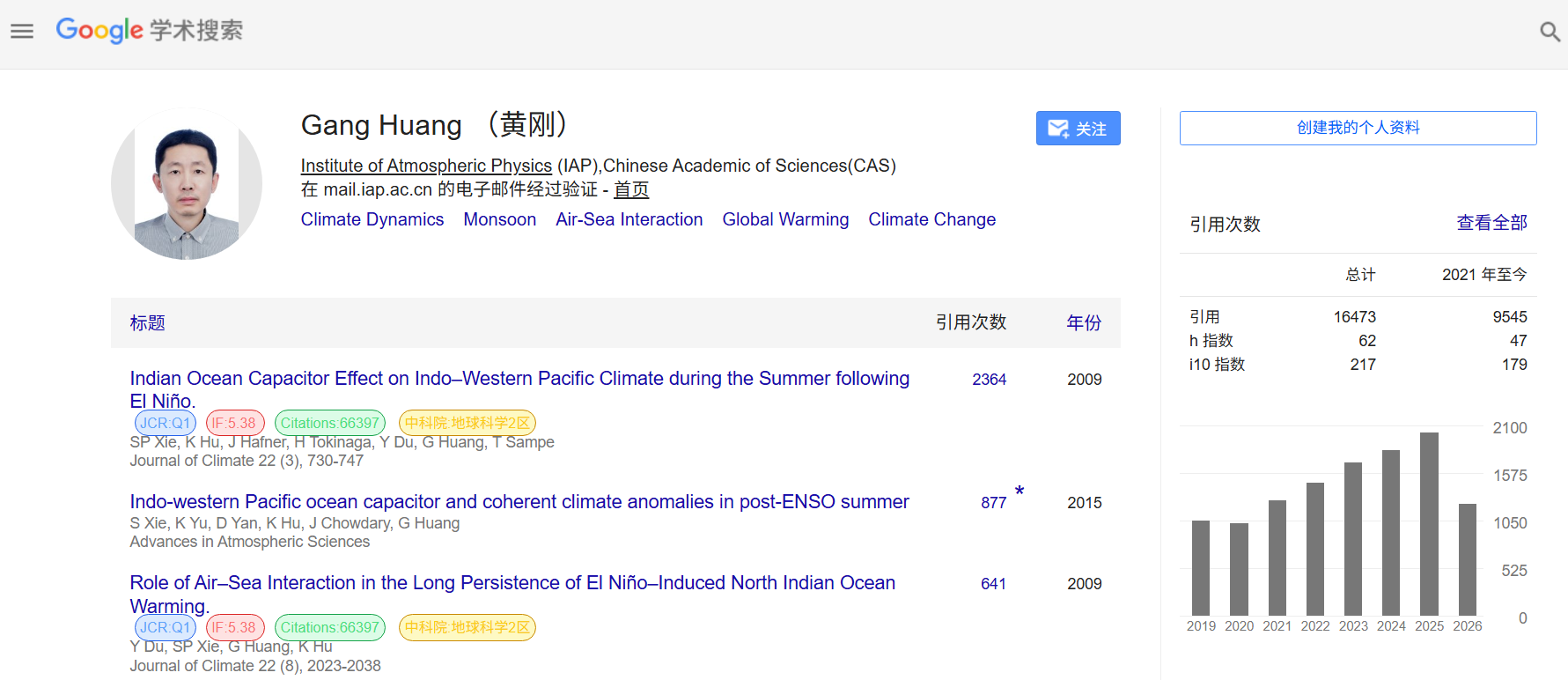Click authors 'Y Du, SP Xie, G Huang, K Hu'

[x=232, y=647]
